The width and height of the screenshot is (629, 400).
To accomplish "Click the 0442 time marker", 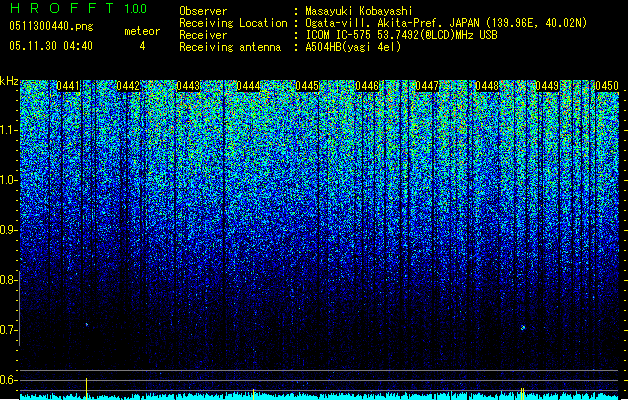I will [128, 86].
